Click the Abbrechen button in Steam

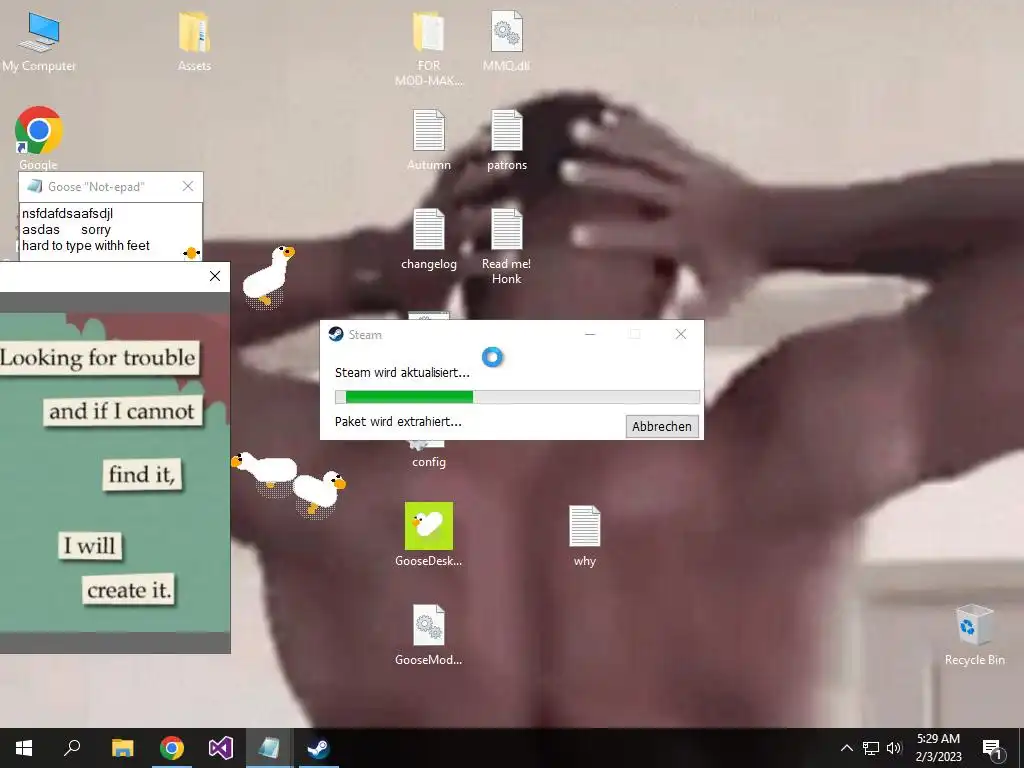point(662,426)
